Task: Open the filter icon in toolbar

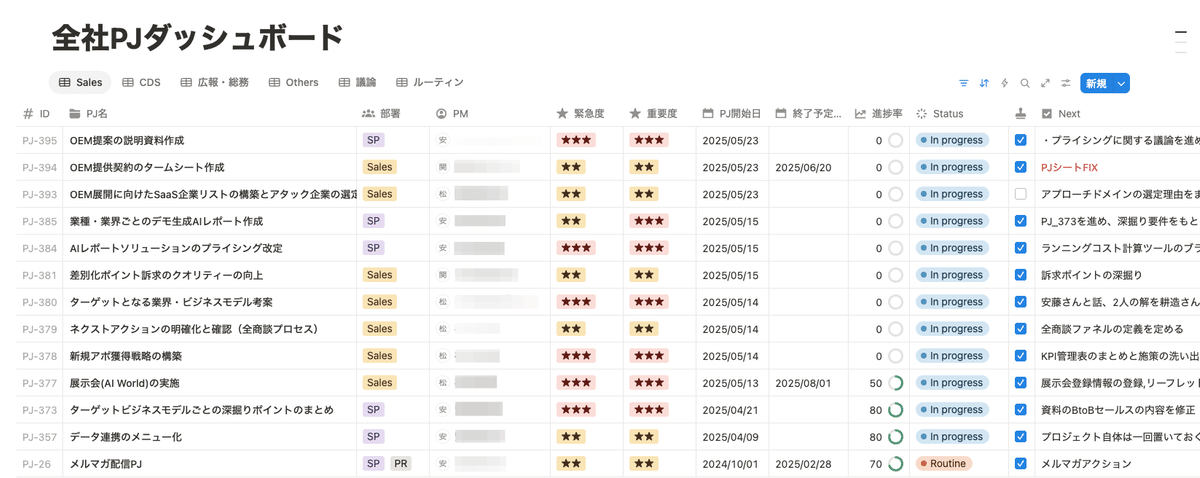Action: (964, 83)
